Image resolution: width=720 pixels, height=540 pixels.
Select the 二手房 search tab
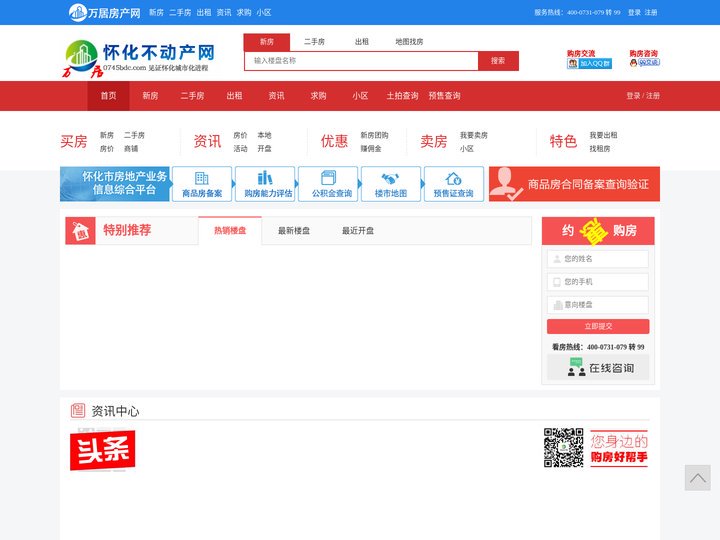[x=315, y=42]
